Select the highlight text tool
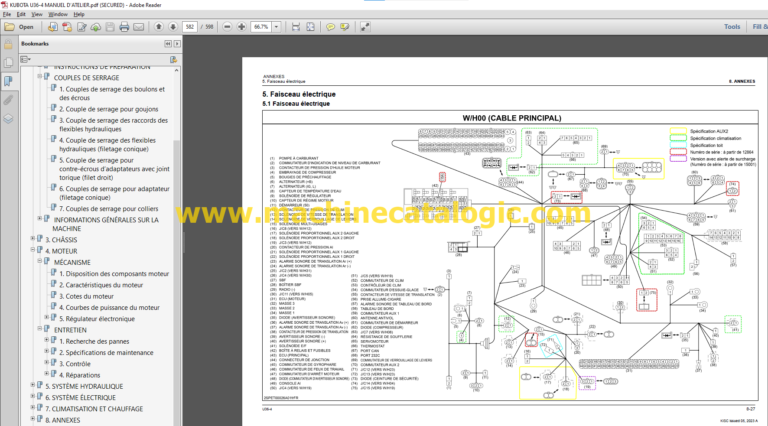Screen dimensions: 768x426 pyautogui.click(x=345, y=27)
